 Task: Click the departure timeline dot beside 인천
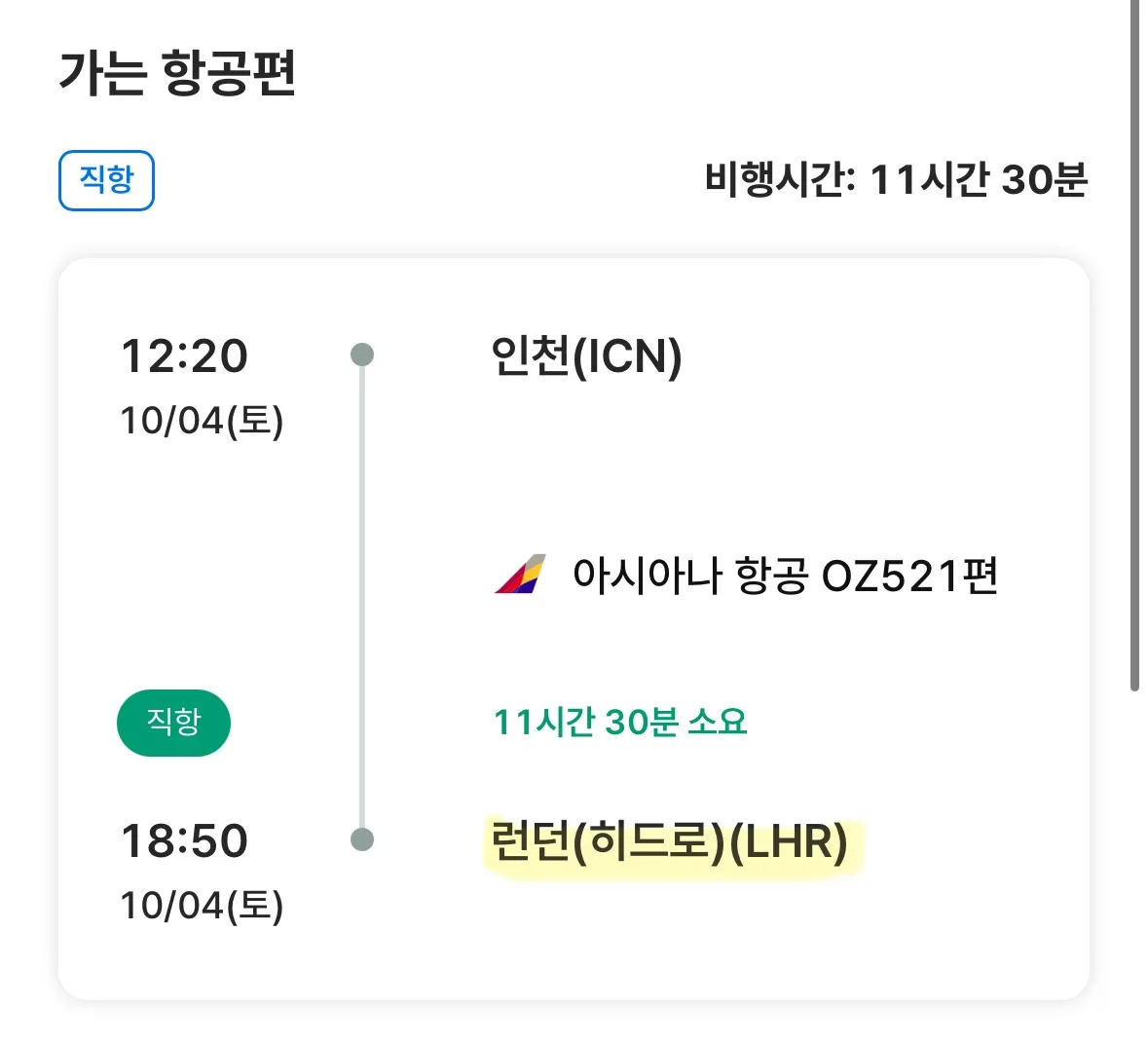coord(362,354)
